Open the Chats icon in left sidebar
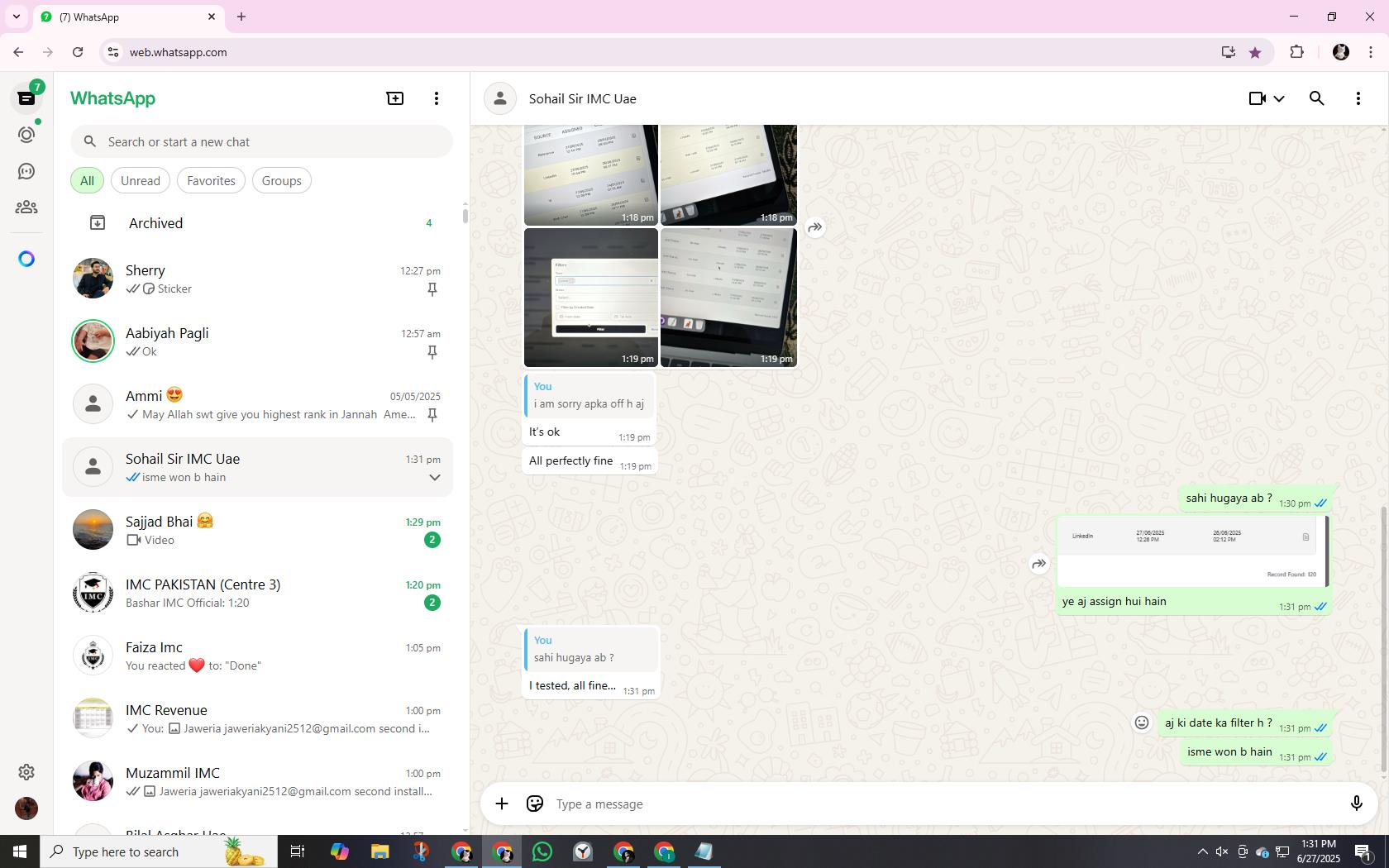This screenshot has height=868, width=1389. (26, 98)
